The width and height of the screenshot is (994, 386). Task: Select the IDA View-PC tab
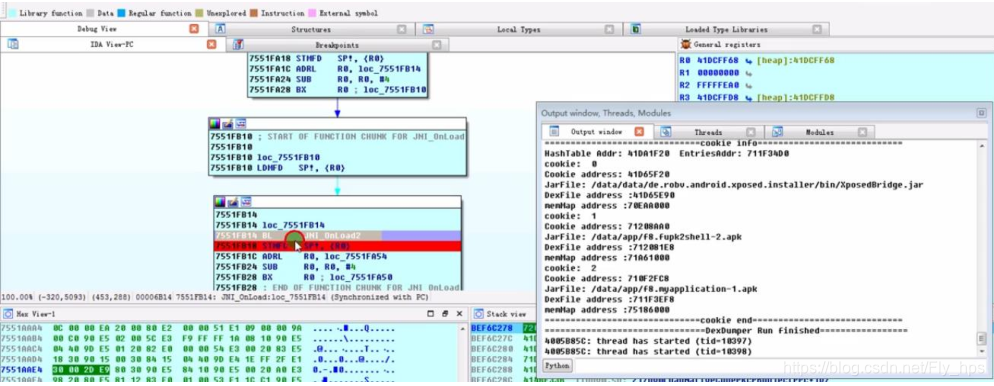click(x=112, y=44)
